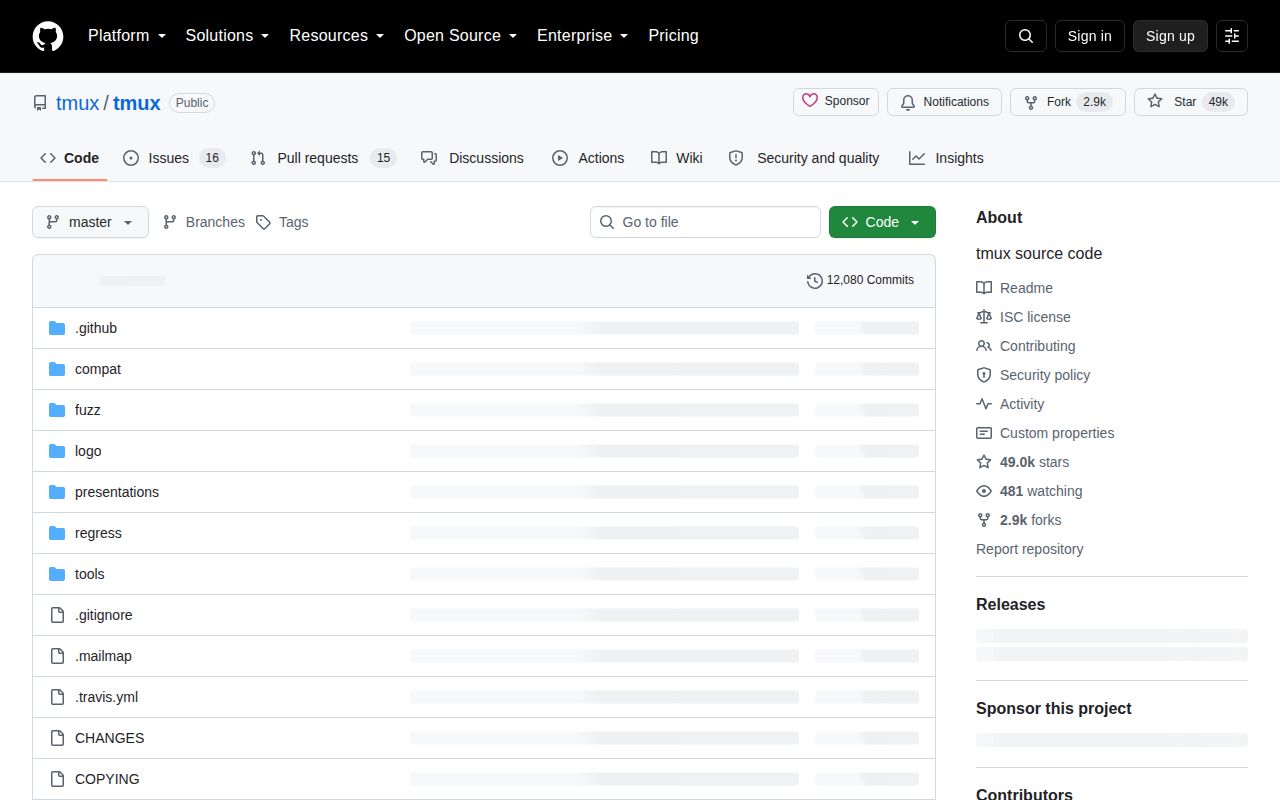
Task: Open the .github folder
Action: [96, 328]
